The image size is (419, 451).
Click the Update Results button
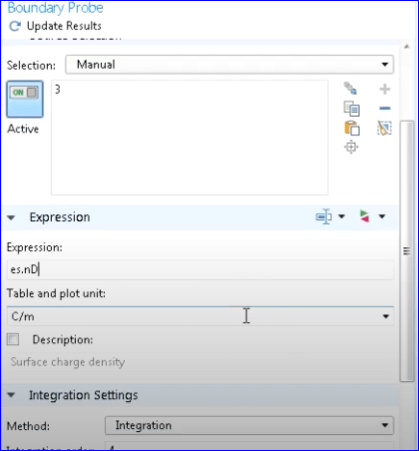(x=55, y=26)
